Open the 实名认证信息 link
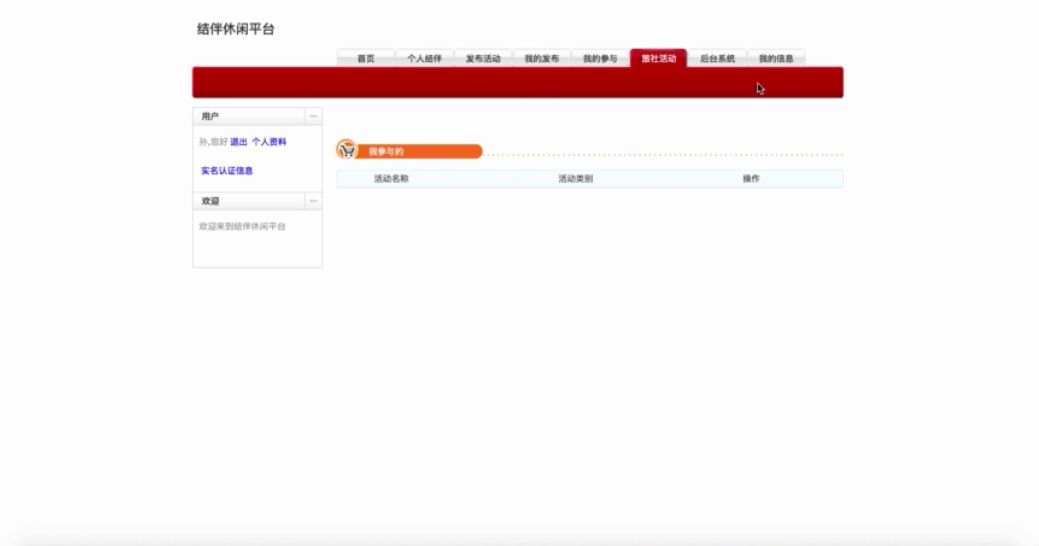Image resolution: width=1039 pixels, height=546 pixels. 227,171
